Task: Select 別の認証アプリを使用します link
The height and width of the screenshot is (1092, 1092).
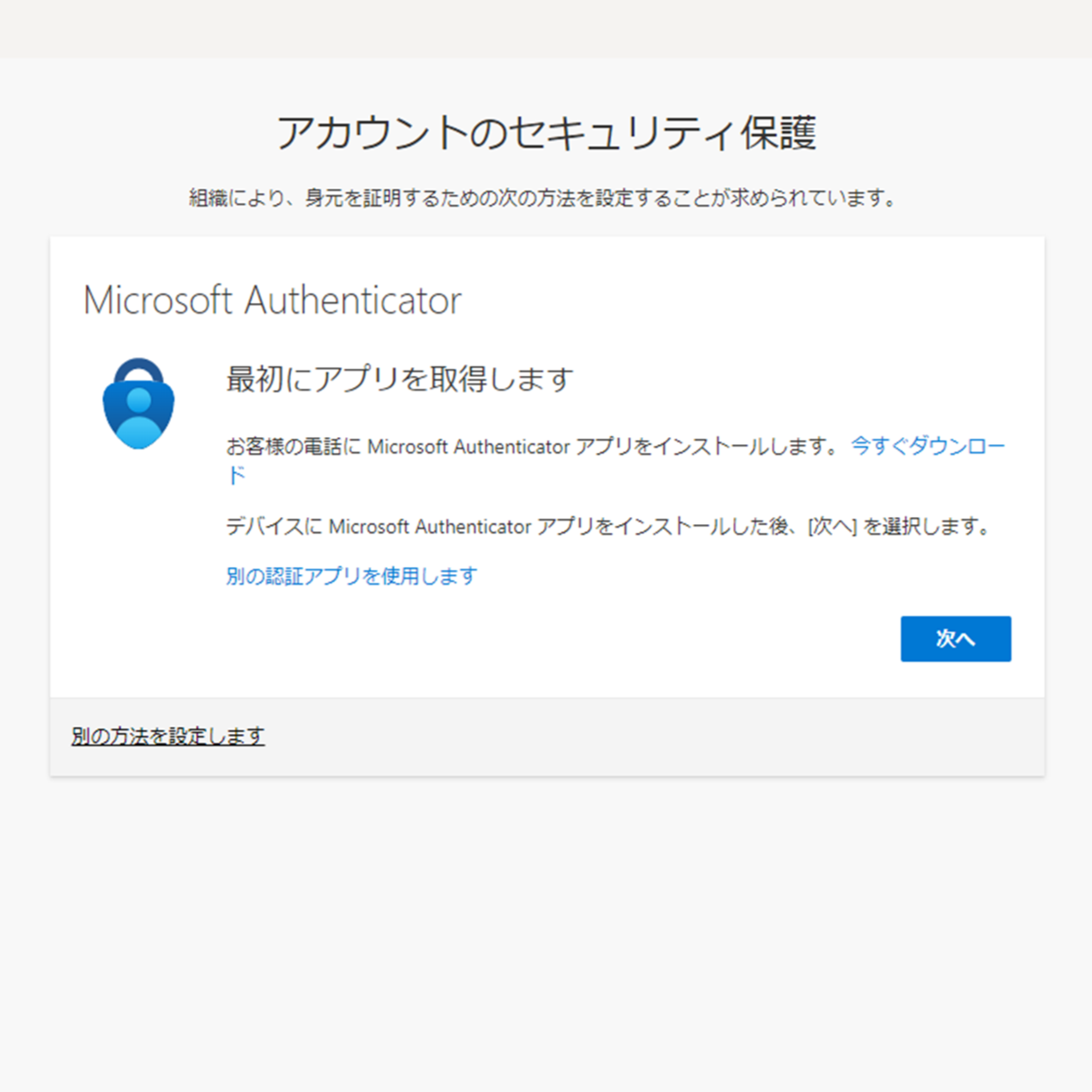Action: click(351, 576)
